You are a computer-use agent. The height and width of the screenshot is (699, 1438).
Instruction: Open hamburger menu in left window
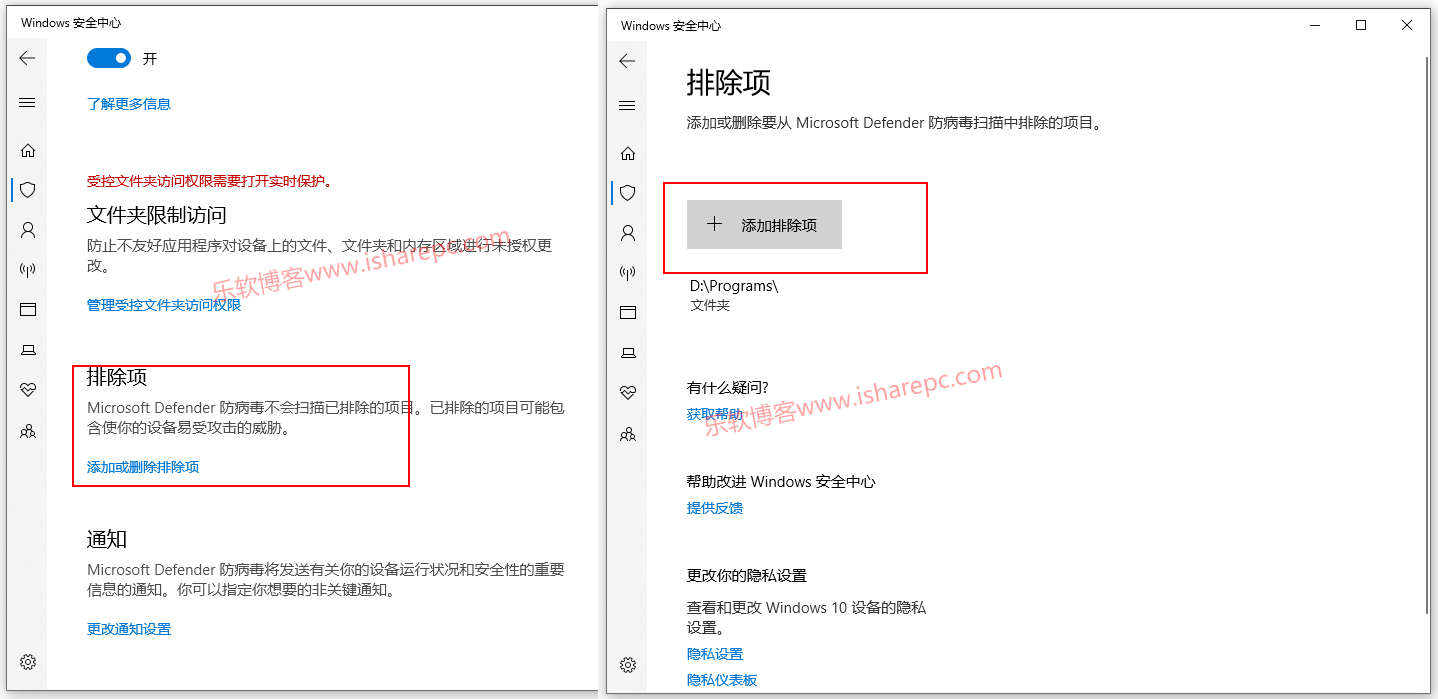(x=28, y=103)
